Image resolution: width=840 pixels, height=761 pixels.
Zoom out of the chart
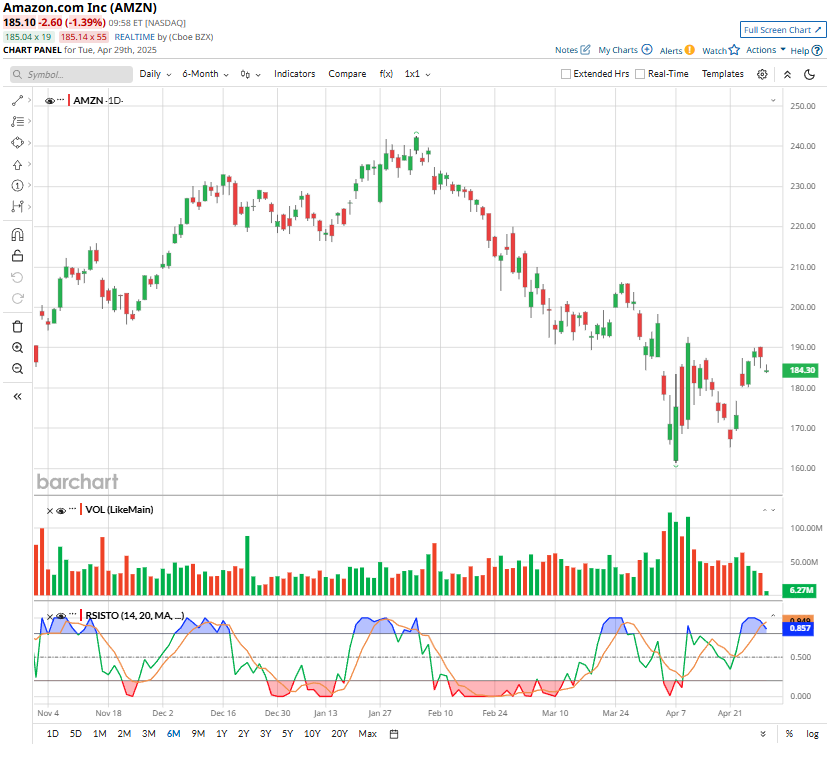point(17,369)
